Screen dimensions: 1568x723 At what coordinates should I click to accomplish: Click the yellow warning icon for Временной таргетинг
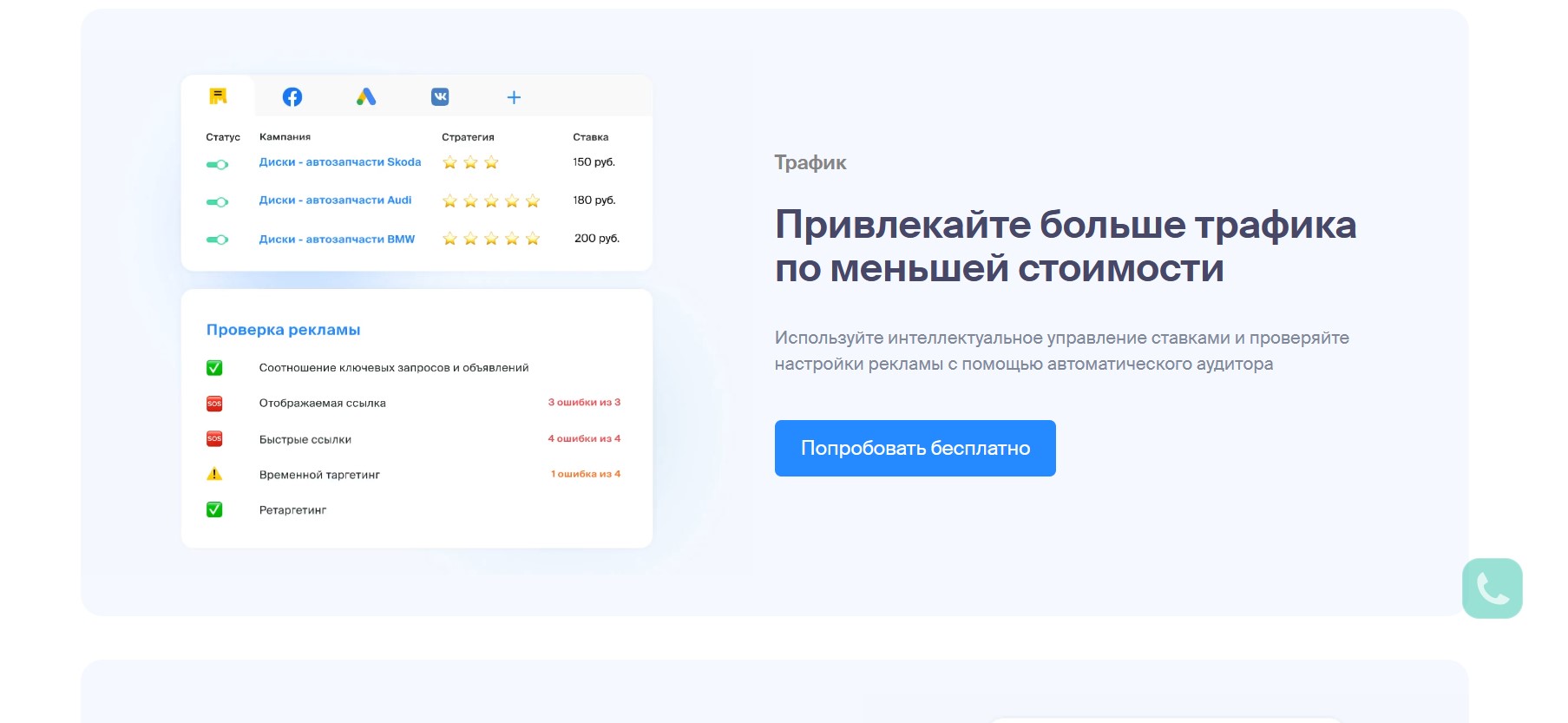coord(214,474)
